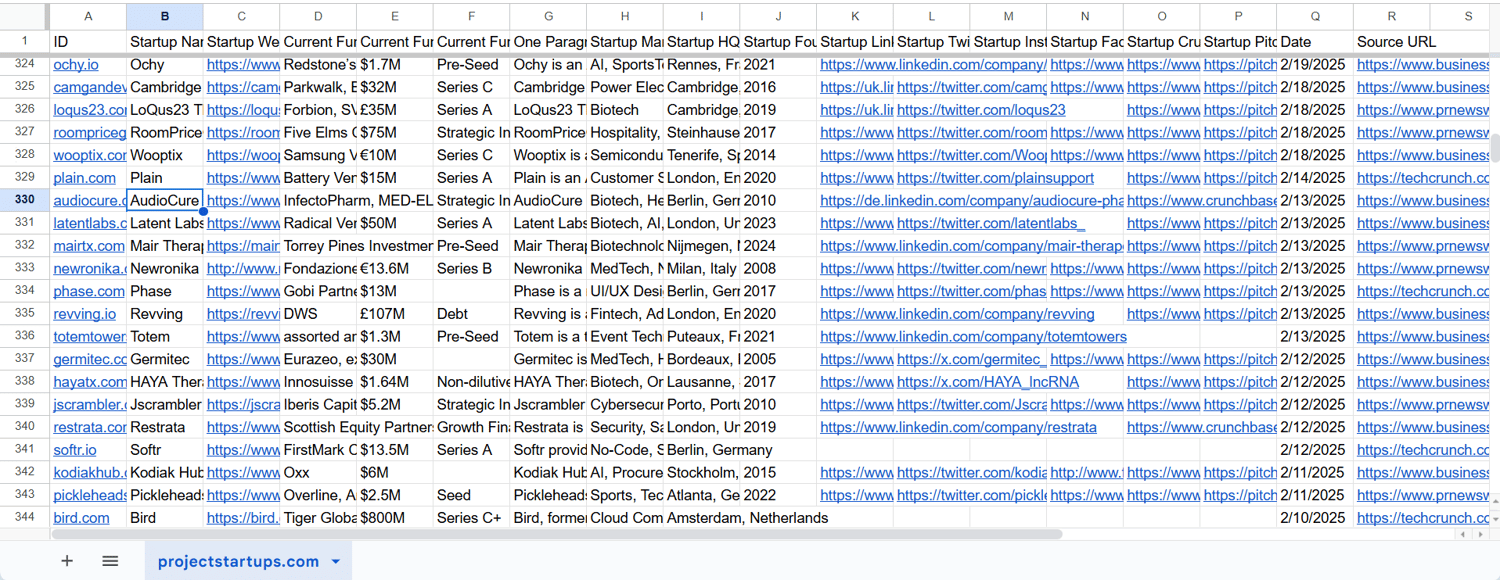
Task: Select the '€10M' funding cell
Action: (395, 155)
